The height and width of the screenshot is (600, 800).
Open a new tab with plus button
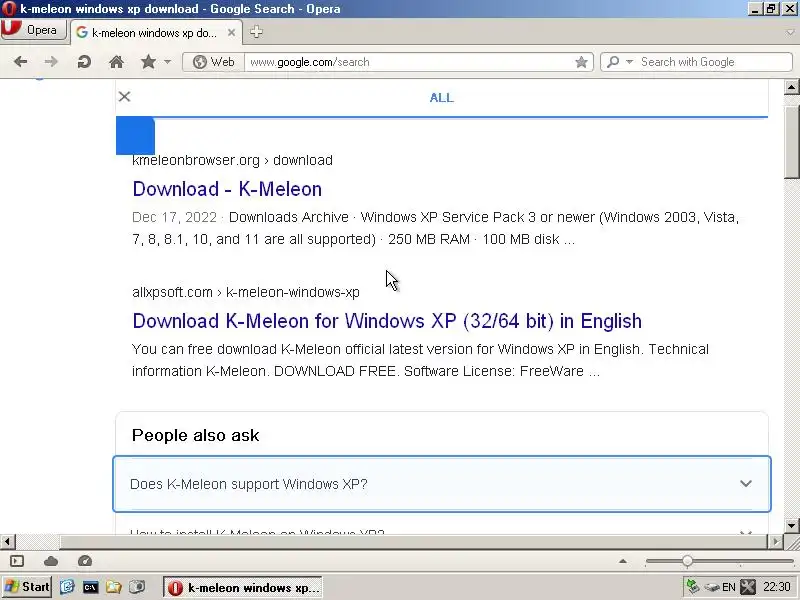pos(256,32)
